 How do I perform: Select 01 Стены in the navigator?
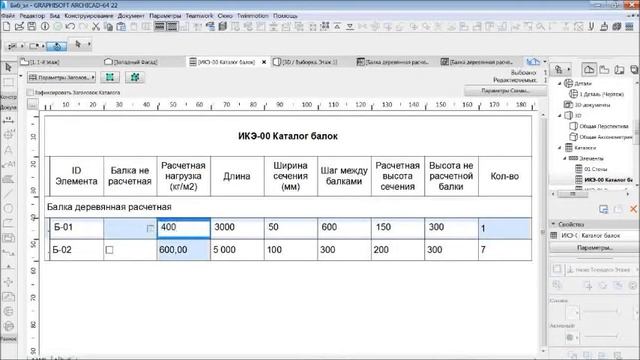(596, 169)
